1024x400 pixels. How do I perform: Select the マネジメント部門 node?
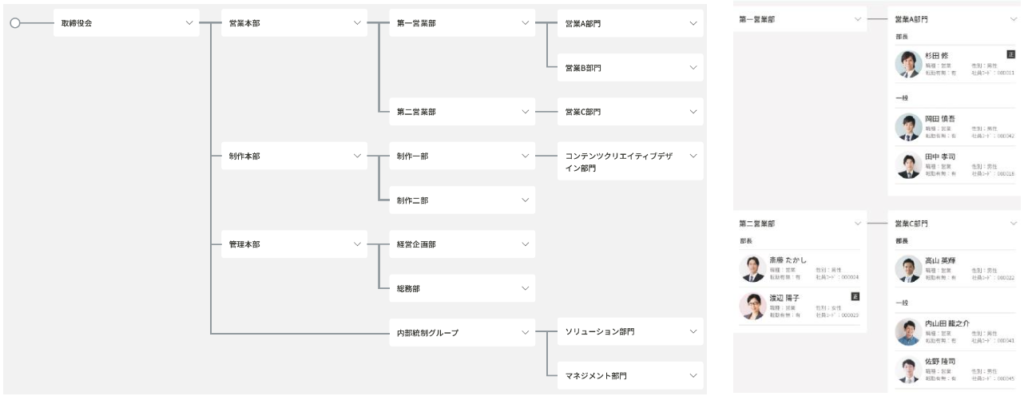coord(630,376)
